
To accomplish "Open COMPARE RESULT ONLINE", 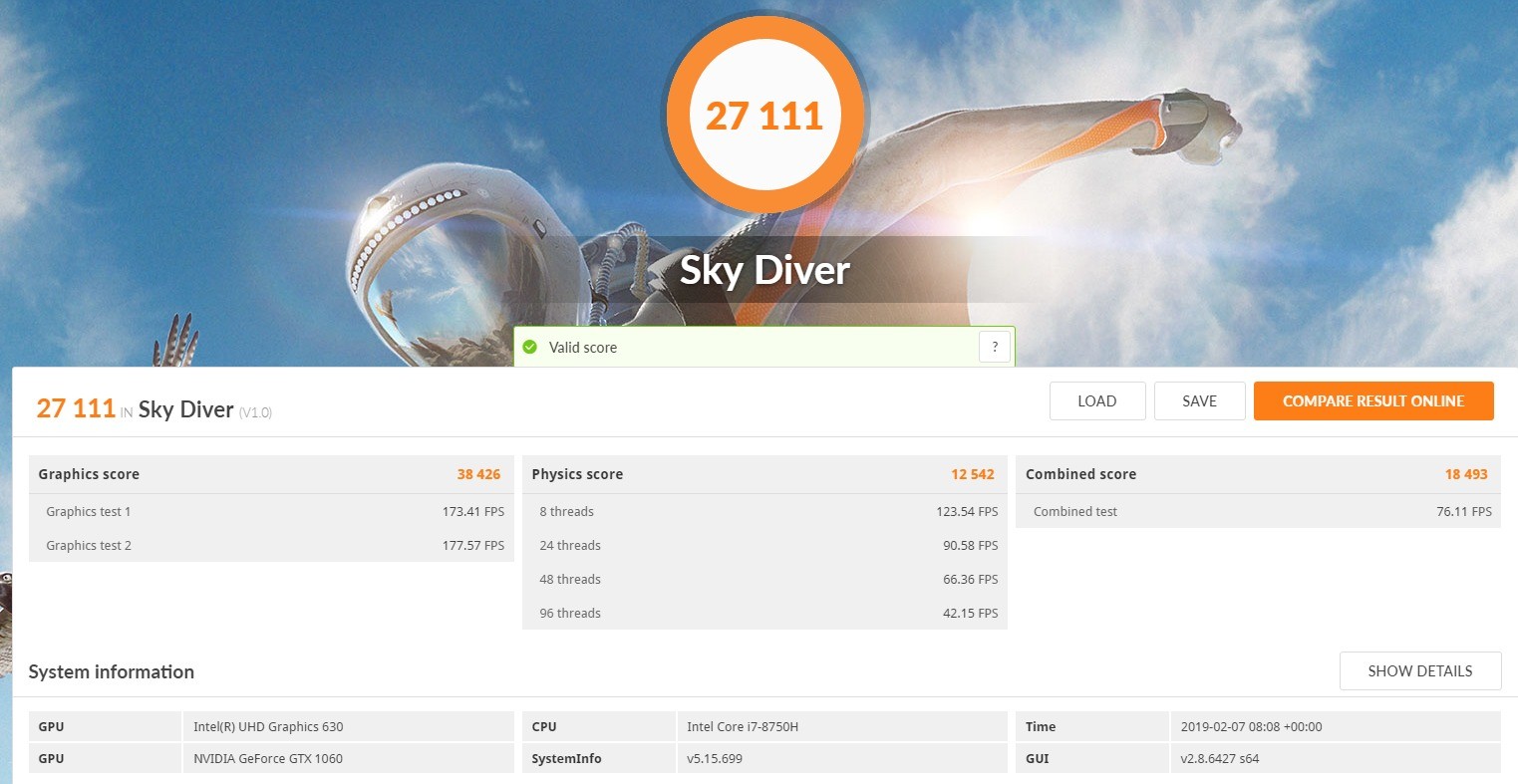I will coord(1372,401).
